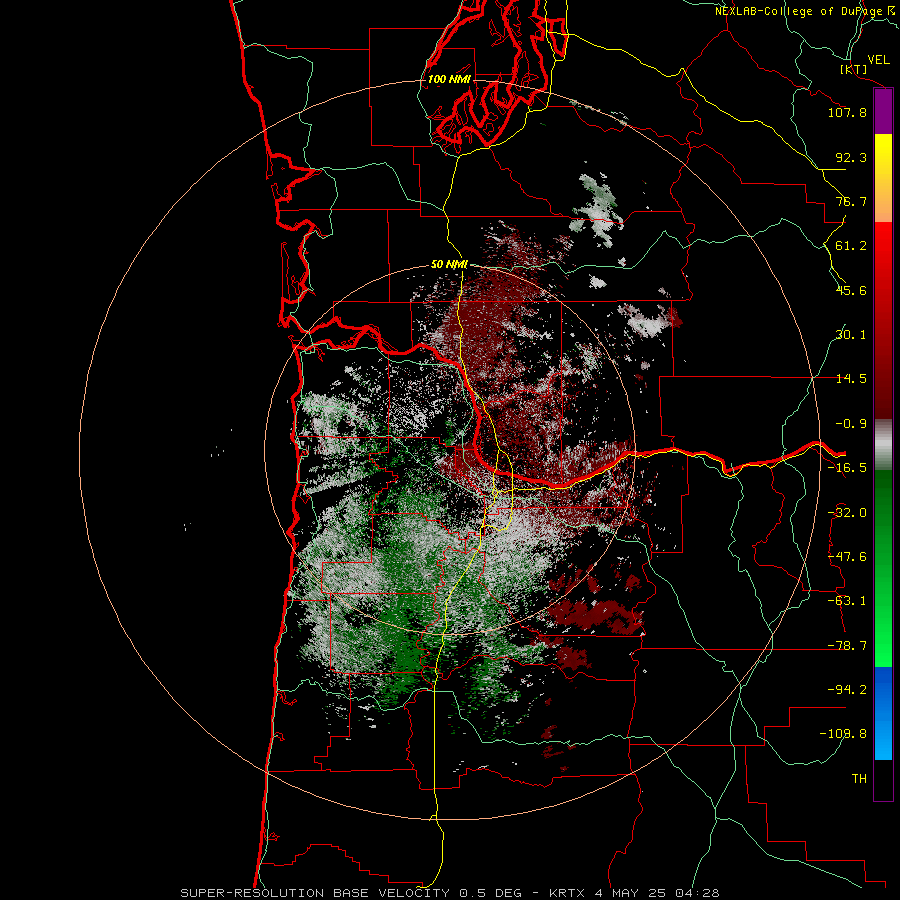The image size is (900, 900).
Task: Click the 45.6 legend value
Action: [x=851, y=290]
